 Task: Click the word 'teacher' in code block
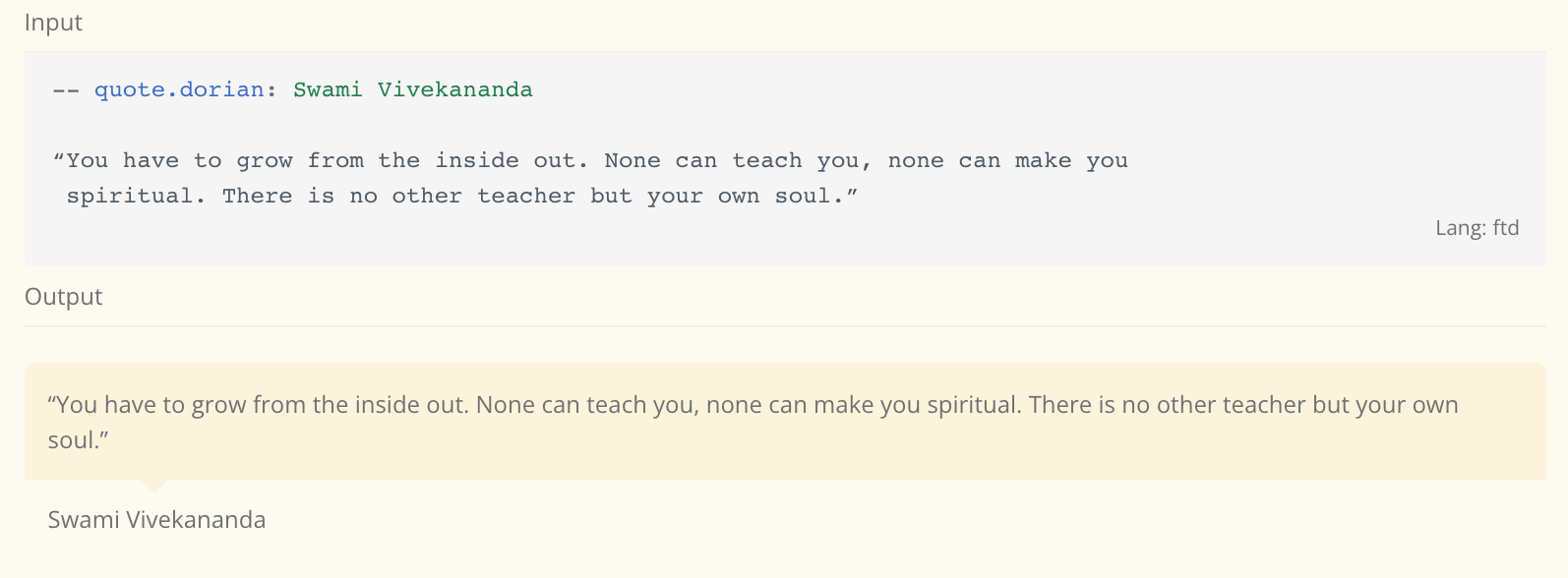coord(526,196)
